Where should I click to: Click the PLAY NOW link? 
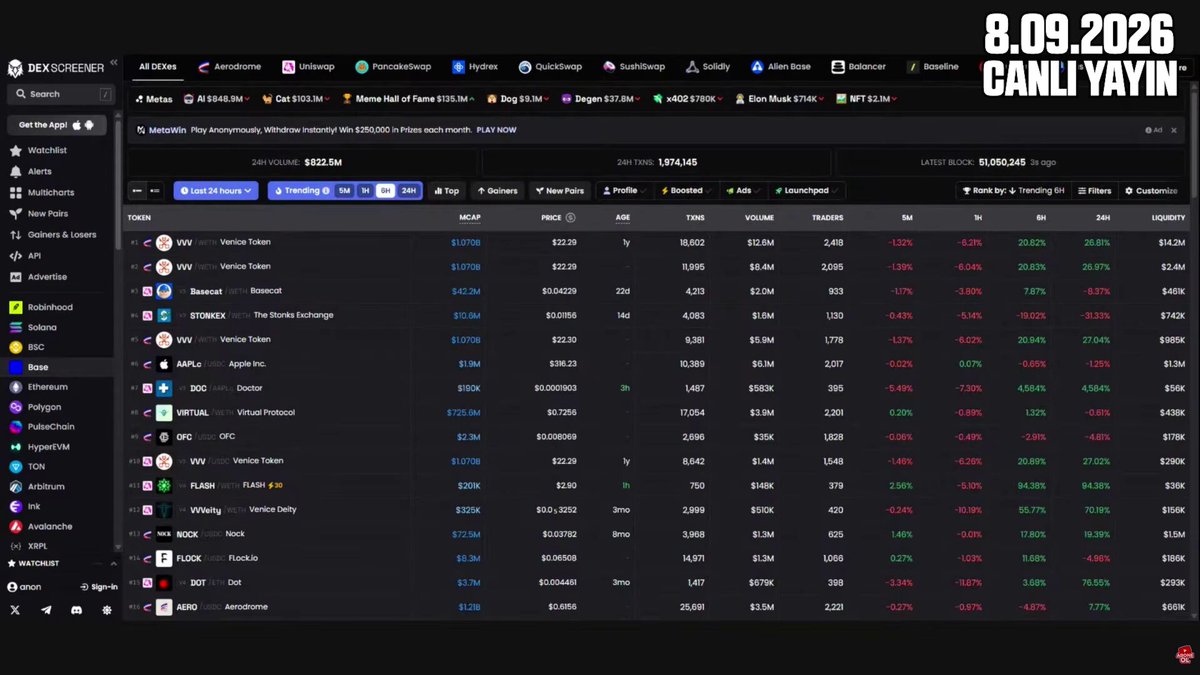click(x=496, y=130)
